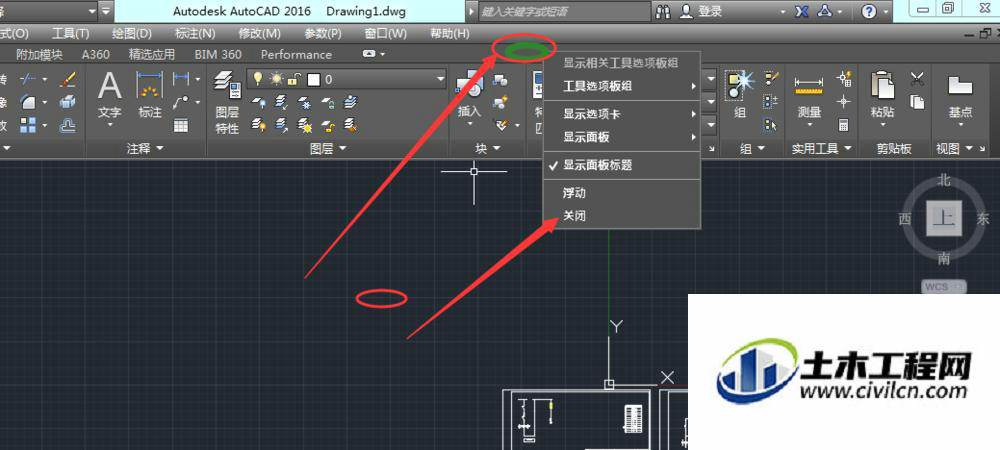Screen dimensions: 1000x450
Task: Open the WCS dropdown under ViewCube
Action: point(944,287)
